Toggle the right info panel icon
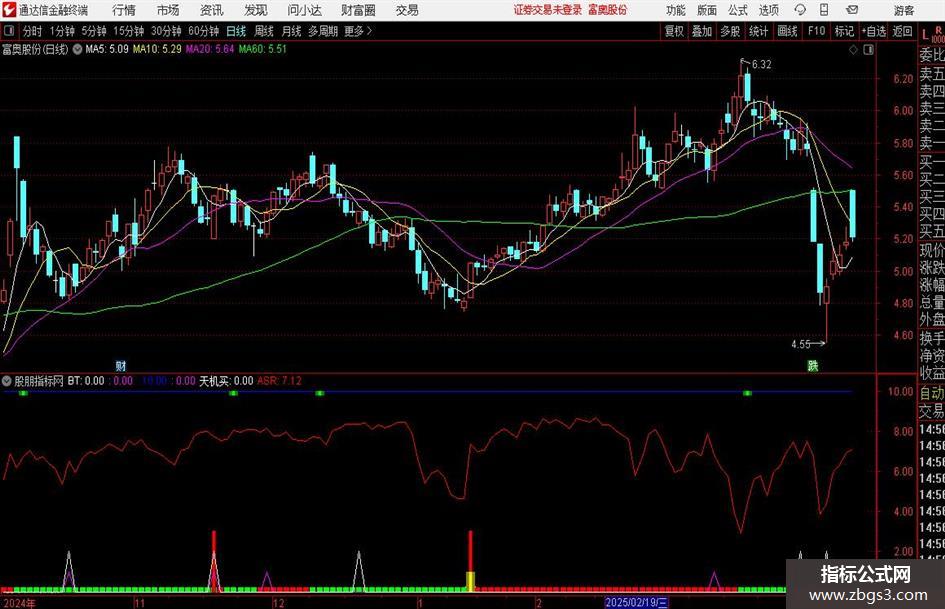This screenshot has height=609, width=945. click(x=868, y=50)
